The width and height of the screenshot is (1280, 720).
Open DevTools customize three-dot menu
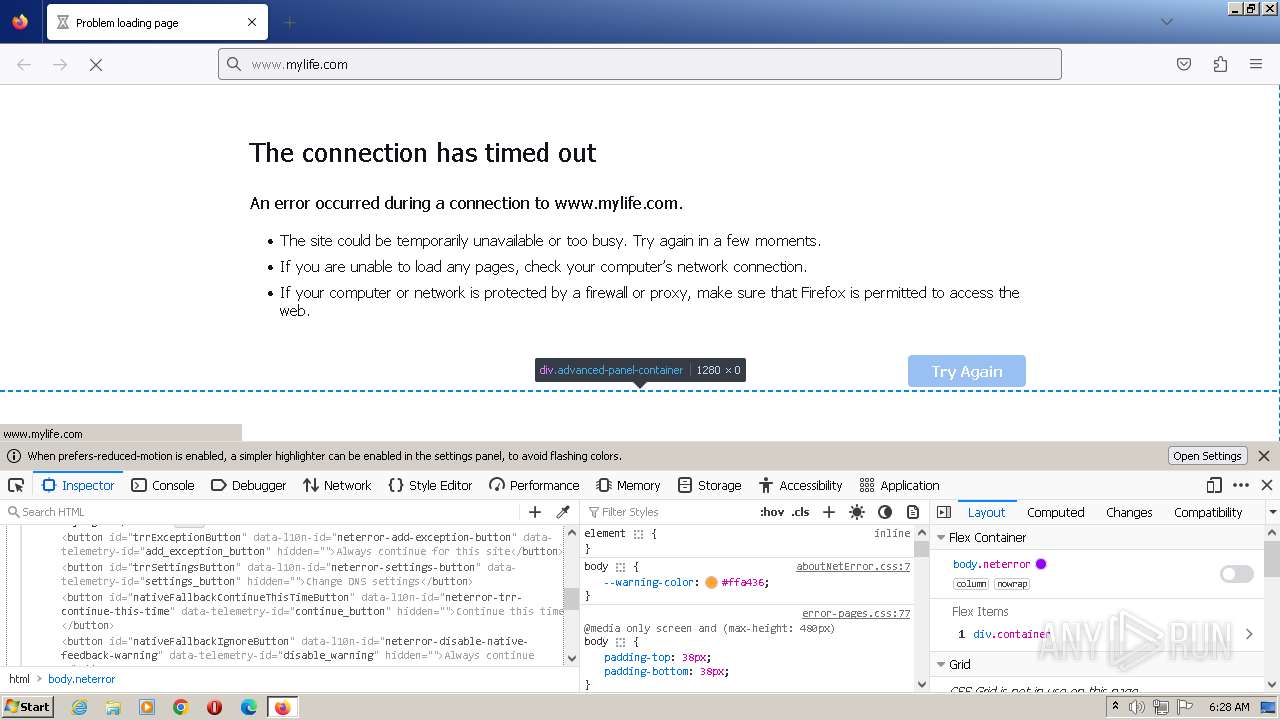[x=1241, y=485]
